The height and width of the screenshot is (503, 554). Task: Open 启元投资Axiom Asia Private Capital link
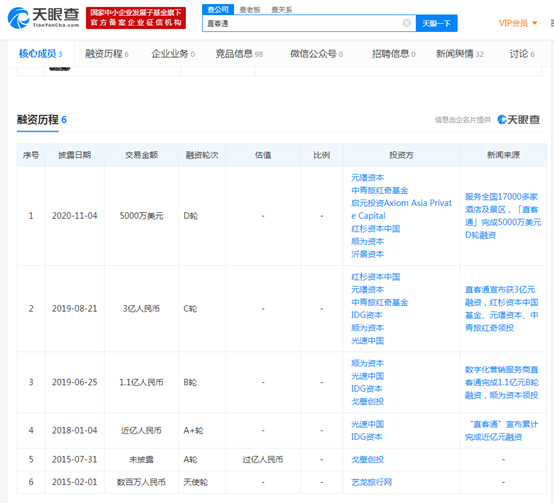click(401, 209)
